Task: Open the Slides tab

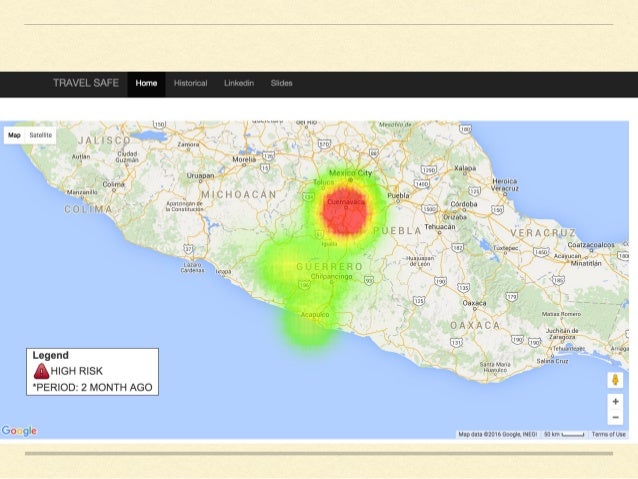Action: pyautogui.click(x=282, y=83)
